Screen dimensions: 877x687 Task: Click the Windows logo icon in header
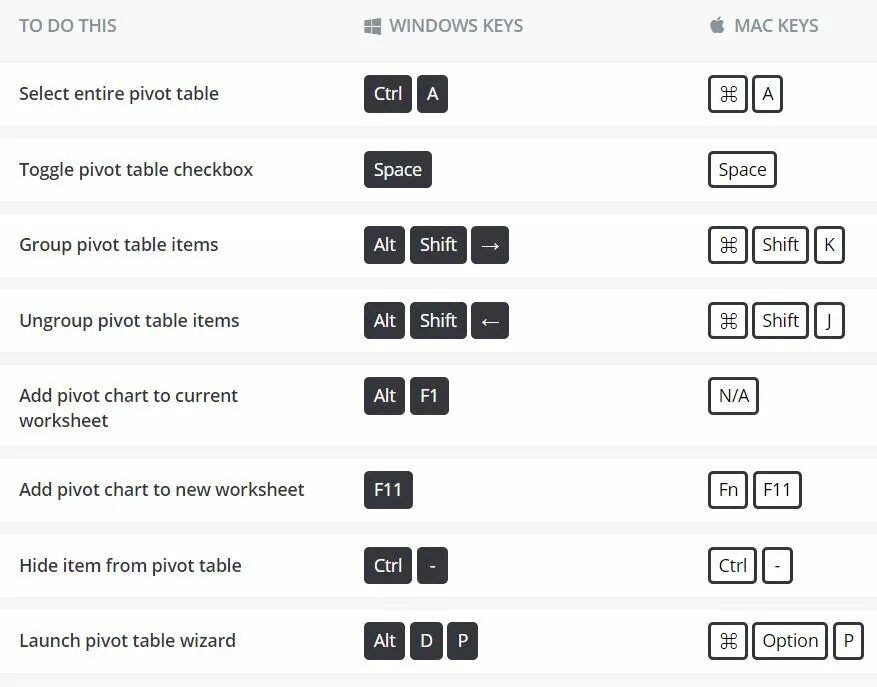[x=373, y=26]
